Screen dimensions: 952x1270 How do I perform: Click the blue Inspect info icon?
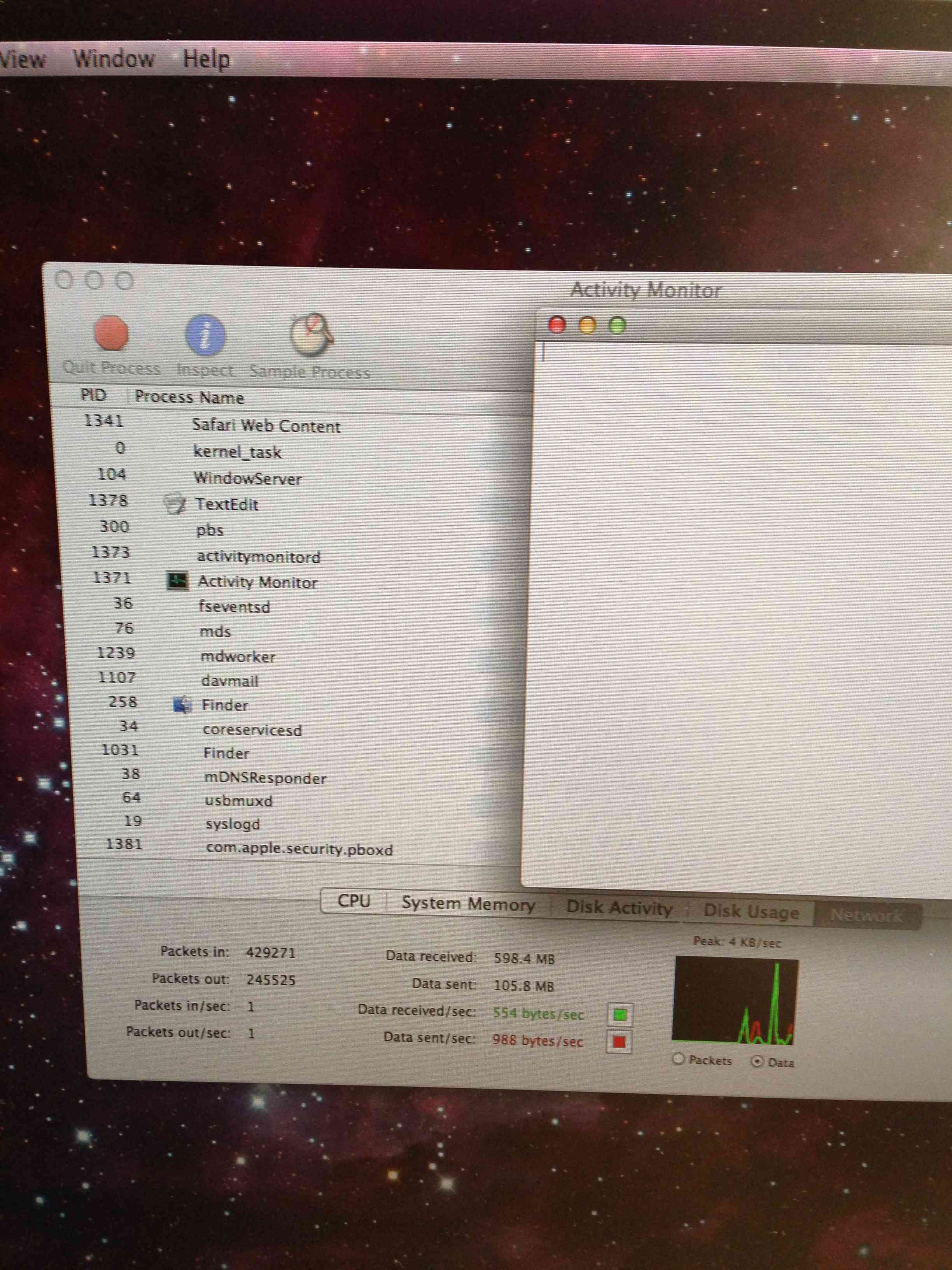click(205, 335)
